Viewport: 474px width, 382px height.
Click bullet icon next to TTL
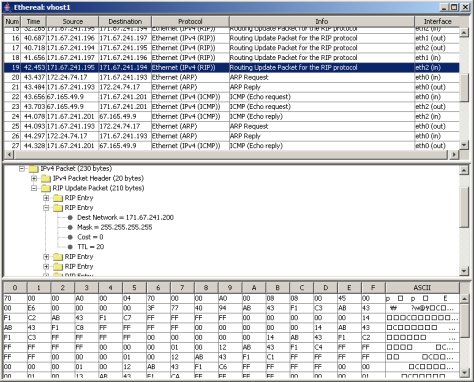point(70,247)
